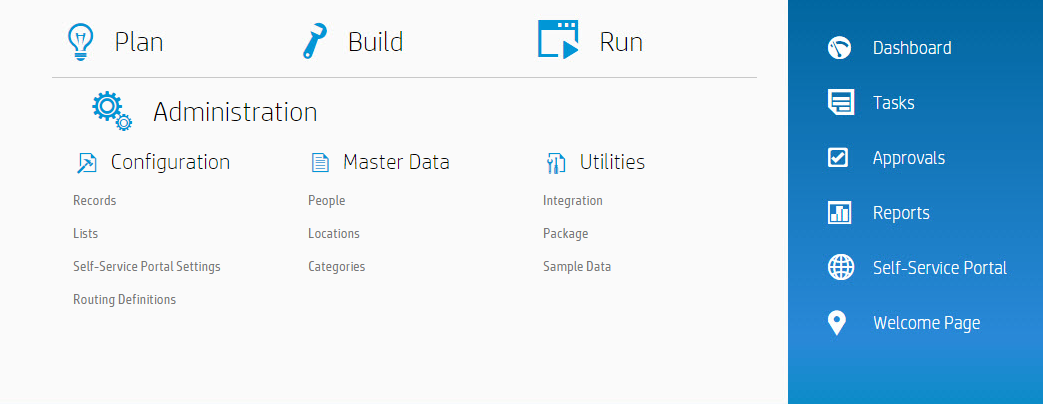
Task: Open the Run menu section
Action: click(x=620, y=42)
